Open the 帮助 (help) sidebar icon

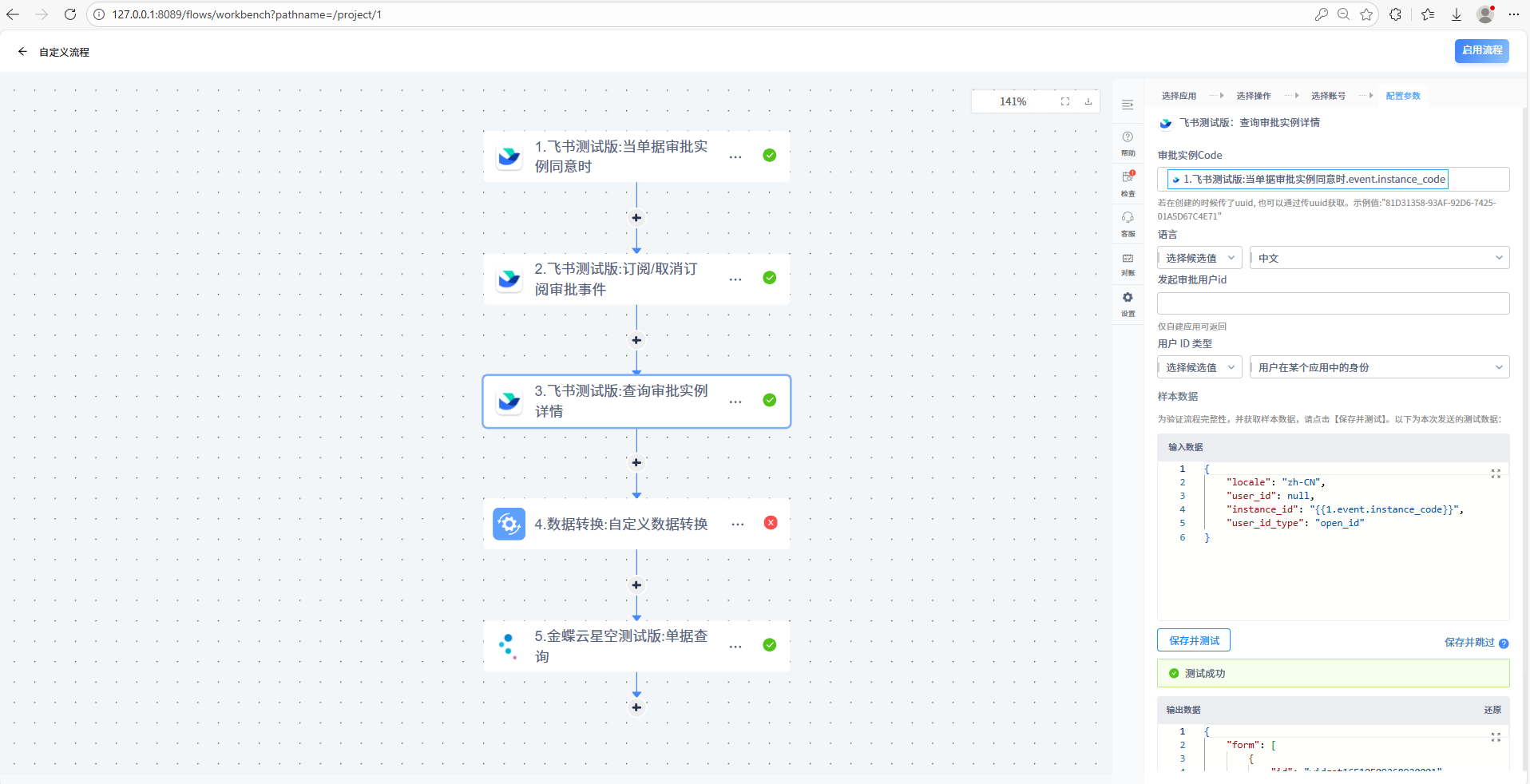click(x=1128, y=142)
